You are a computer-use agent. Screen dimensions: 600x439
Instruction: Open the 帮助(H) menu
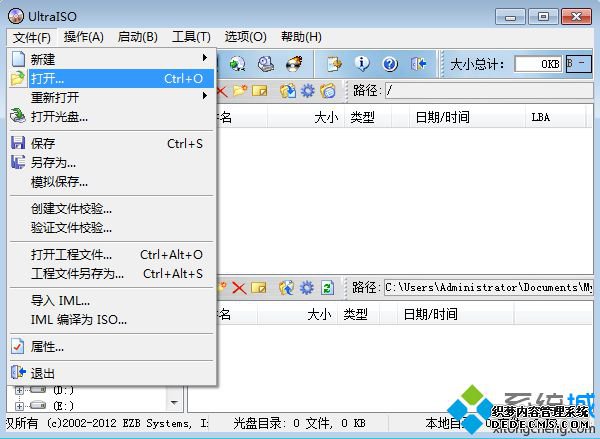(x=301, y=37)
